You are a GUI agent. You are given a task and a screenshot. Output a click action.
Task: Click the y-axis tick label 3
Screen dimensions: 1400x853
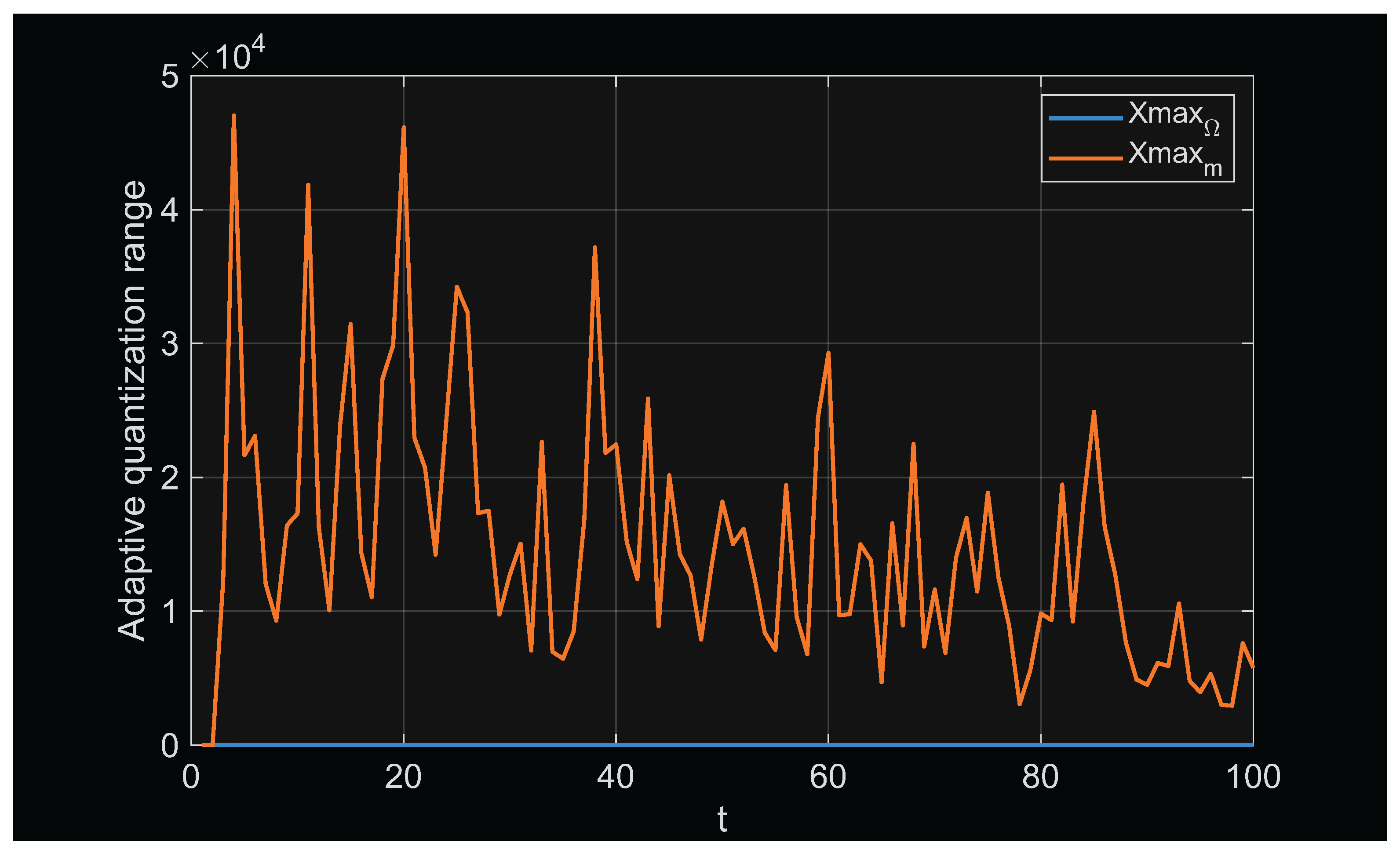169,344
